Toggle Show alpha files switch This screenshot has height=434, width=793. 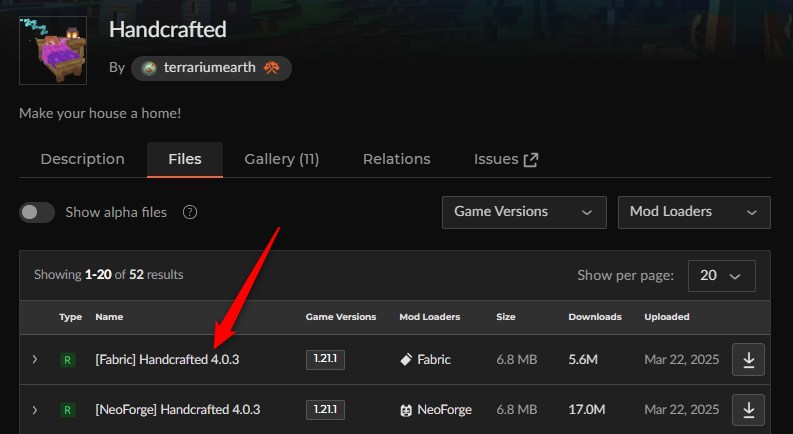(x=37, y=212)
